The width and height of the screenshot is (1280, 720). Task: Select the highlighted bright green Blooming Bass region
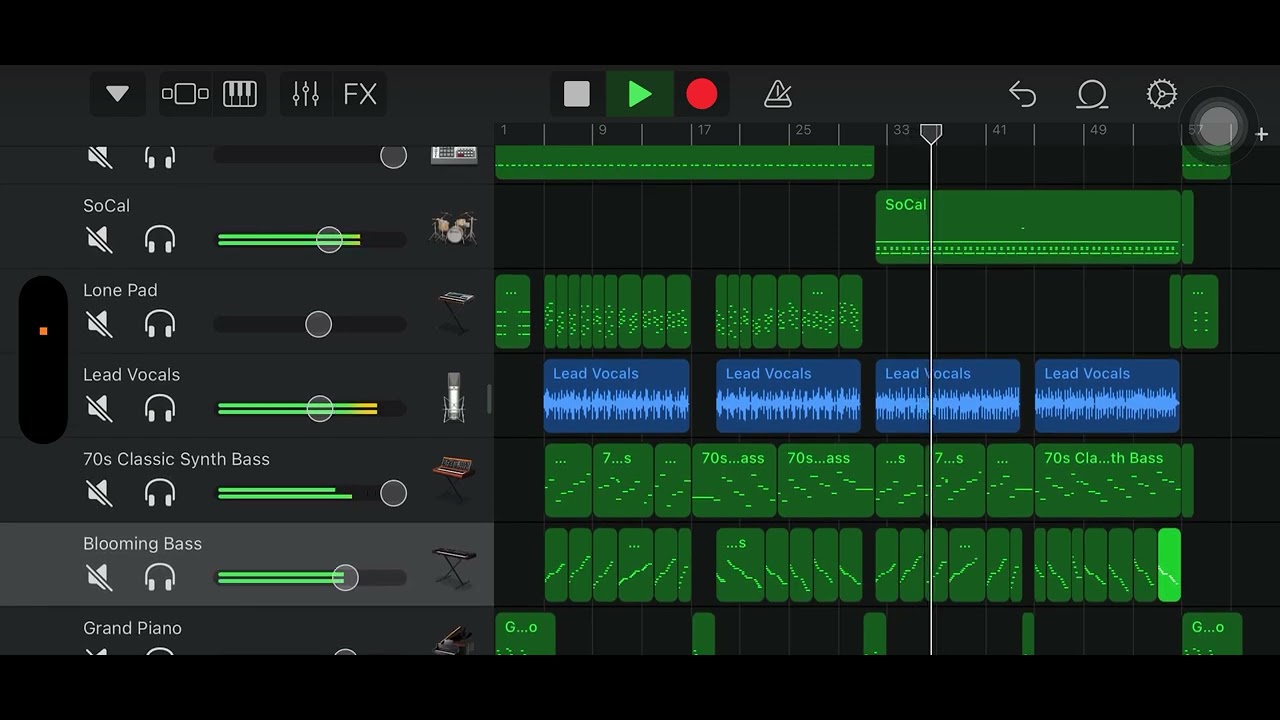point(1169,565)
